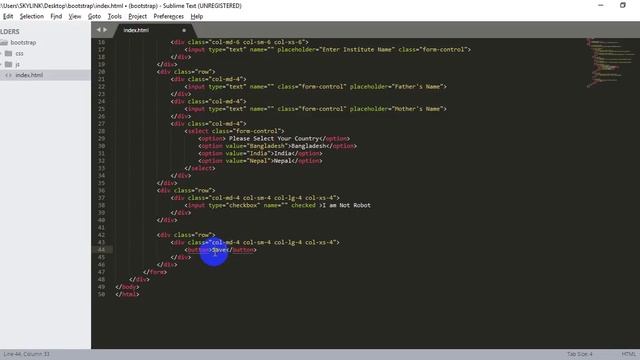Click the bootstrap folder icon
The height and width of the screenshot is (360, 640).
point(4,42)
